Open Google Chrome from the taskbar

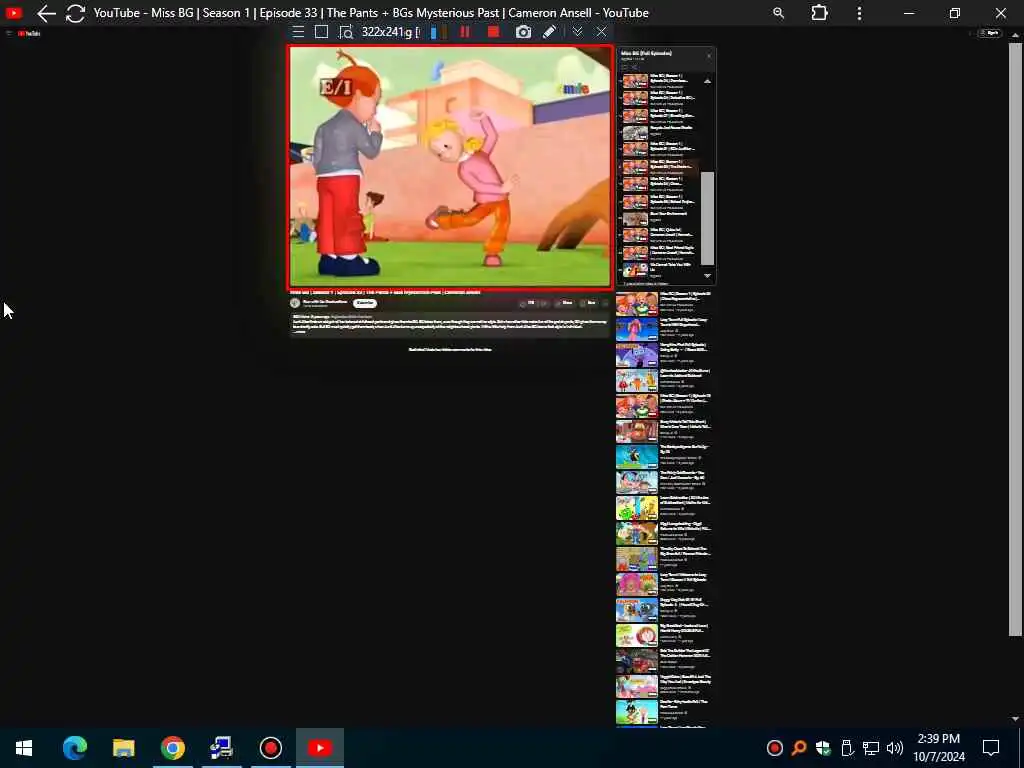tap(172, 748)
